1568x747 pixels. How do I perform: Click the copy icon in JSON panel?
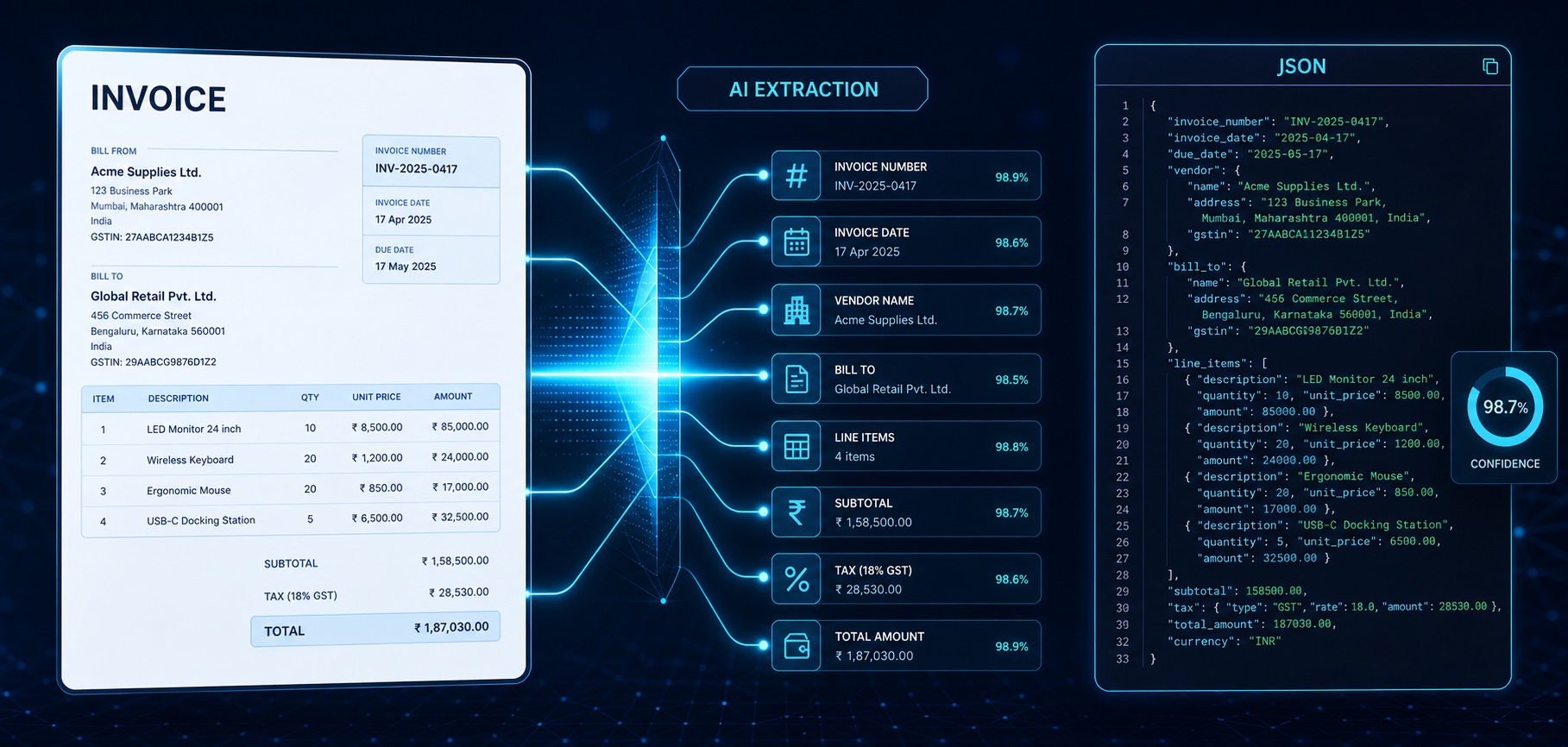click(1490, 66)
